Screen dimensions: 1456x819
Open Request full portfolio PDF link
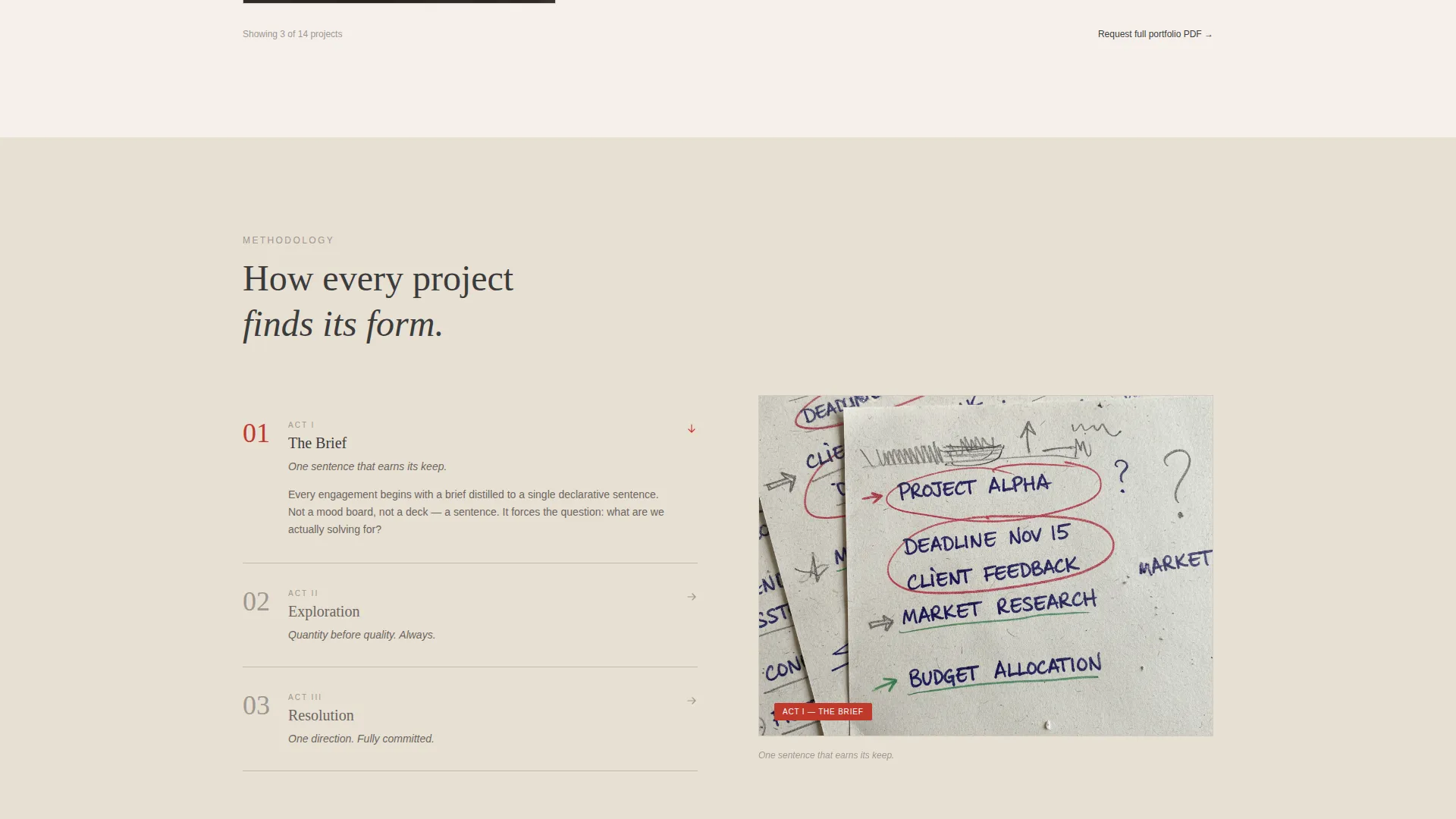click(1155, 34)
